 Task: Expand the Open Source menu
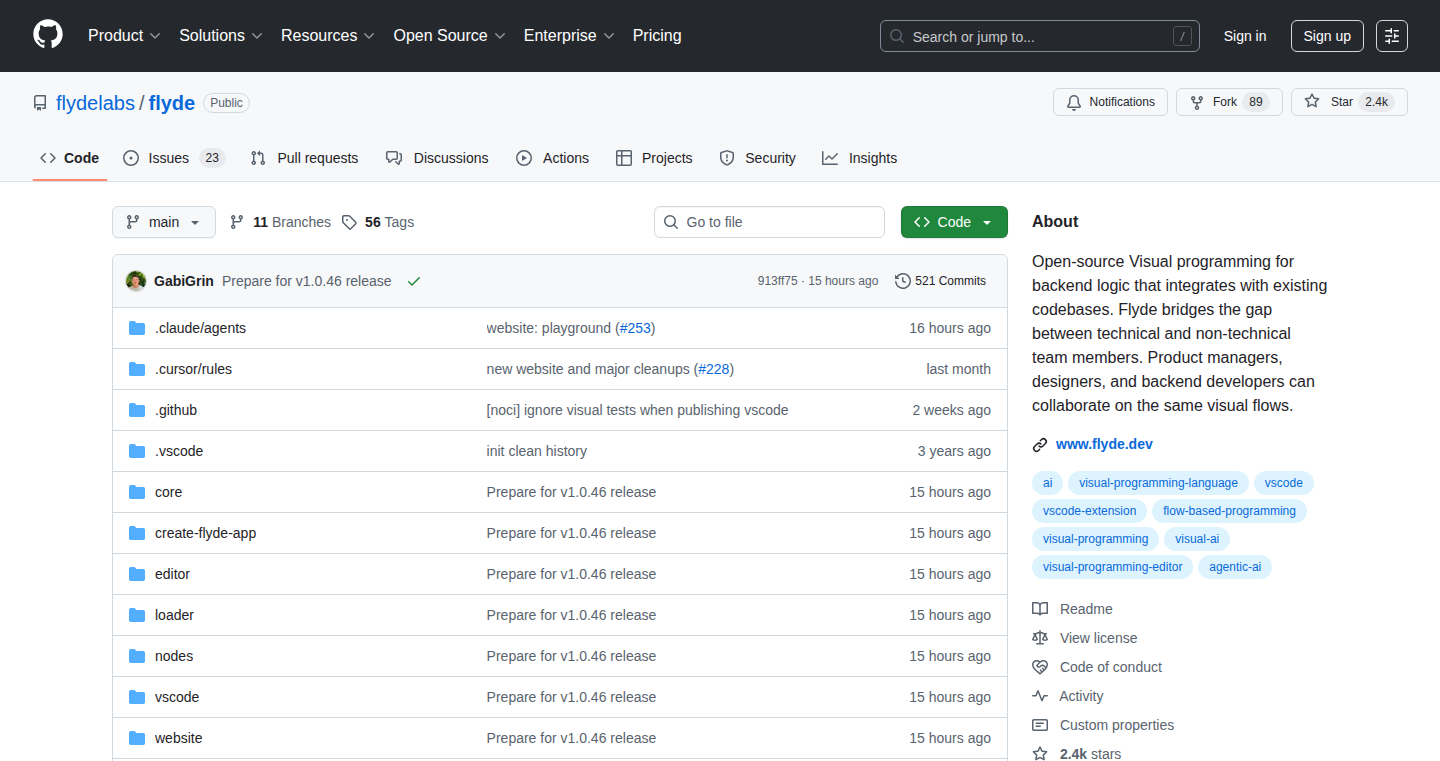coord(450,36)
